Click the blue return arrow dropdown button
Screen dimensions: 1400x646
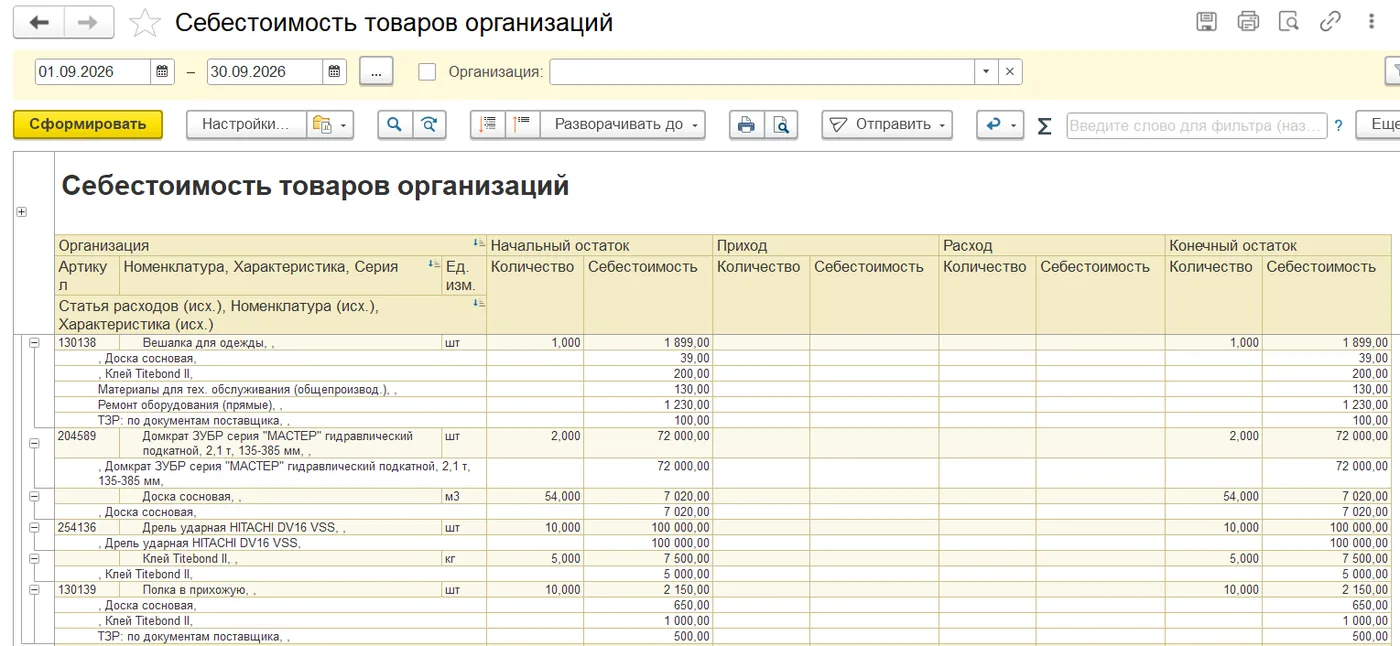coord(1000,124)
